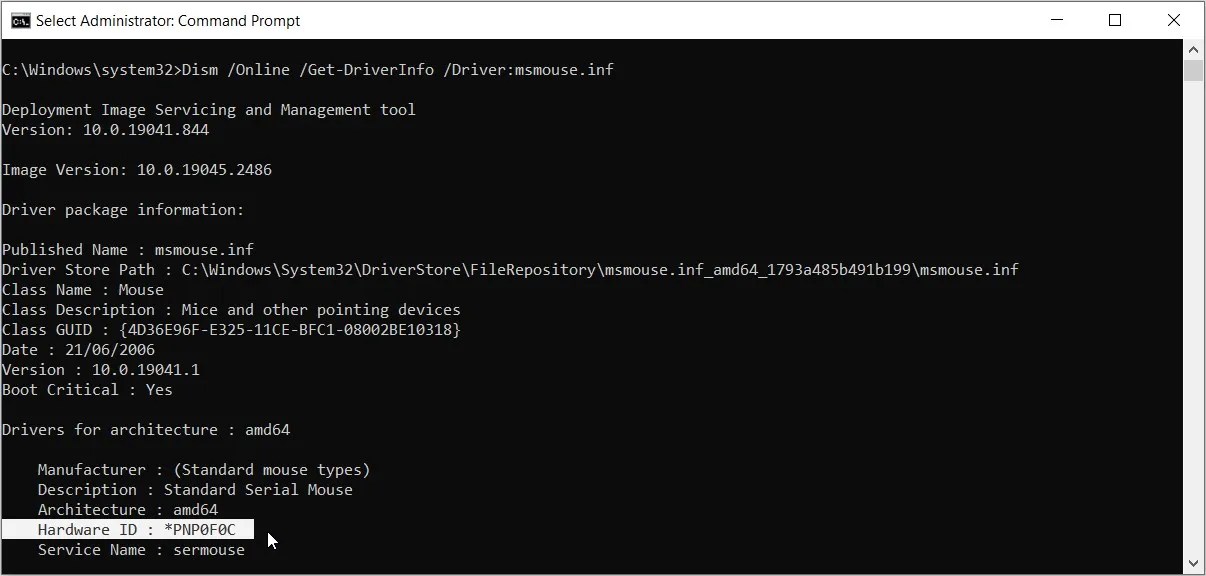The width and height of the screenshot is (1206, 576).
Task: Select the Driver Store Path text line
Action: coord(510,269)
